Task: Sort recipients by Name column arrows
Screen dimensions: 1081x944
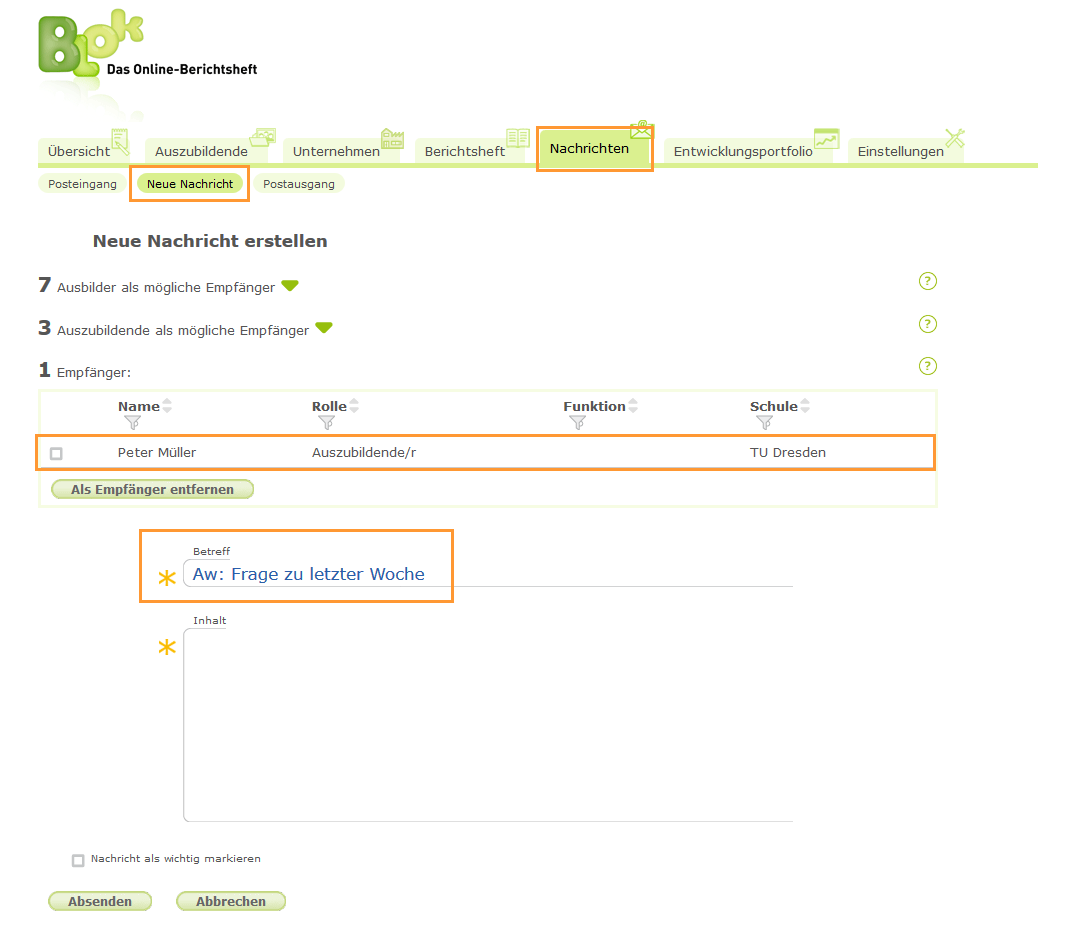Action: pos(167,406)
